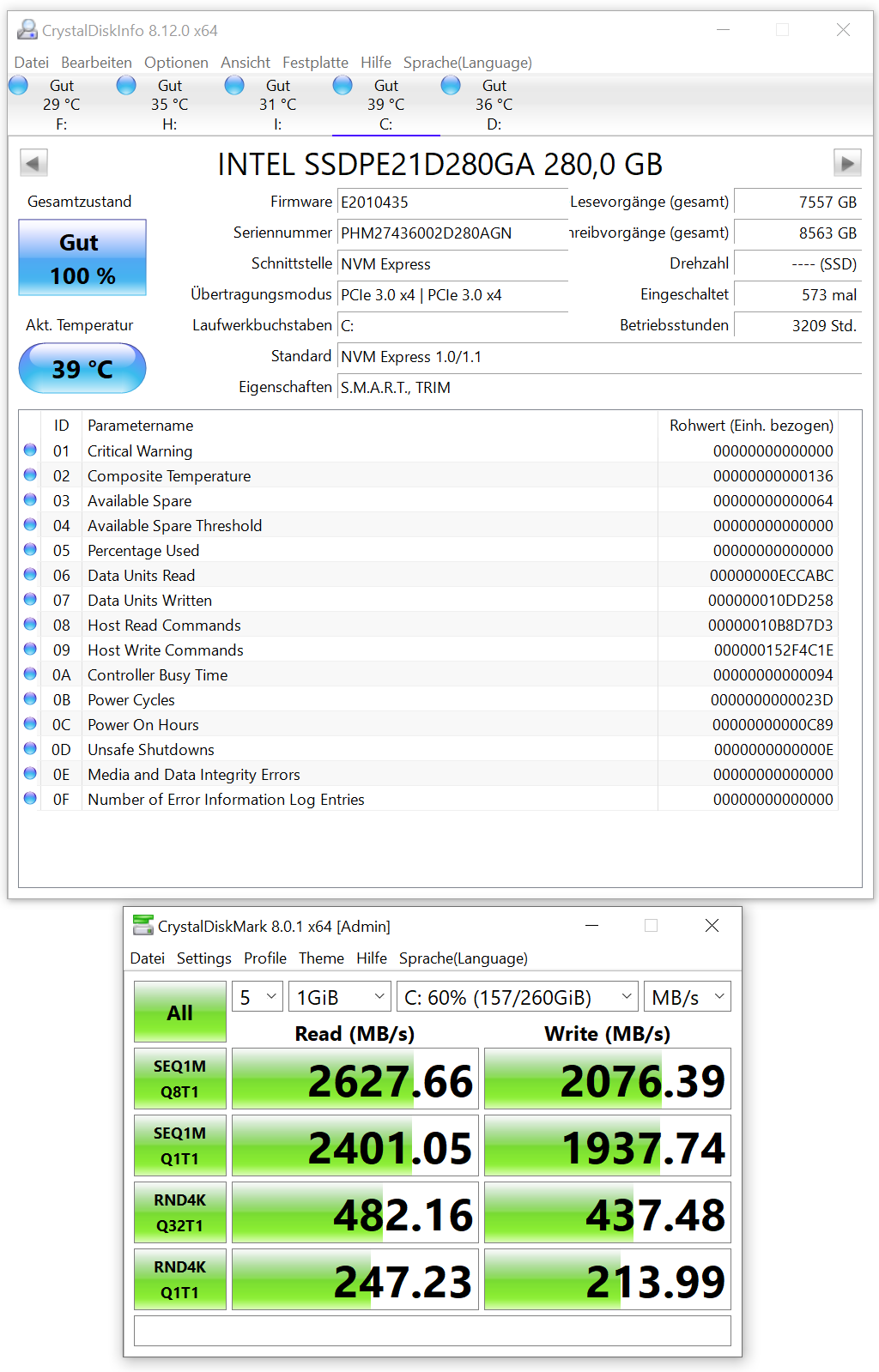Click the SEQ1M Q8T1 write result 2076.39

608,1079
